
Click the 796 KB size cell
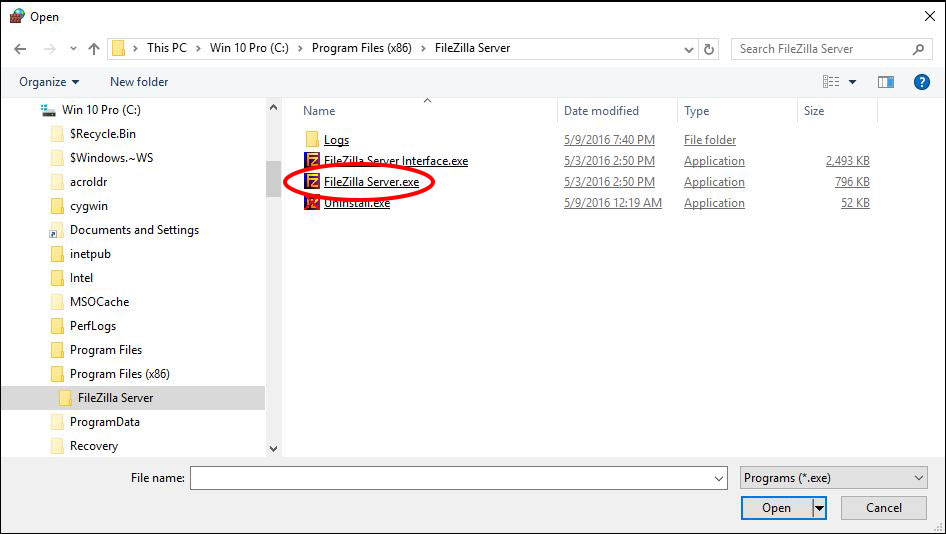tap(852, 182)
